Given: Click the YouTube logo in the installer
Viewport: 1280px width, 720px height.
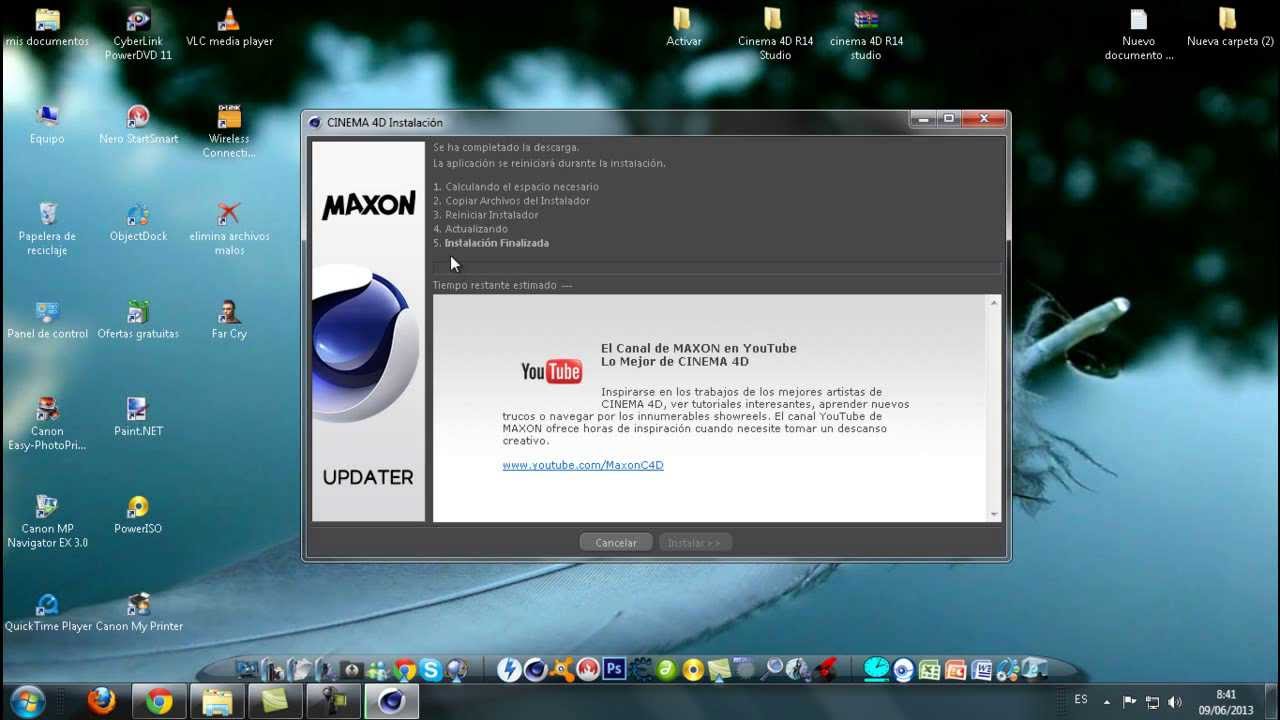Looking at the screenshot, I should (551, 372).
